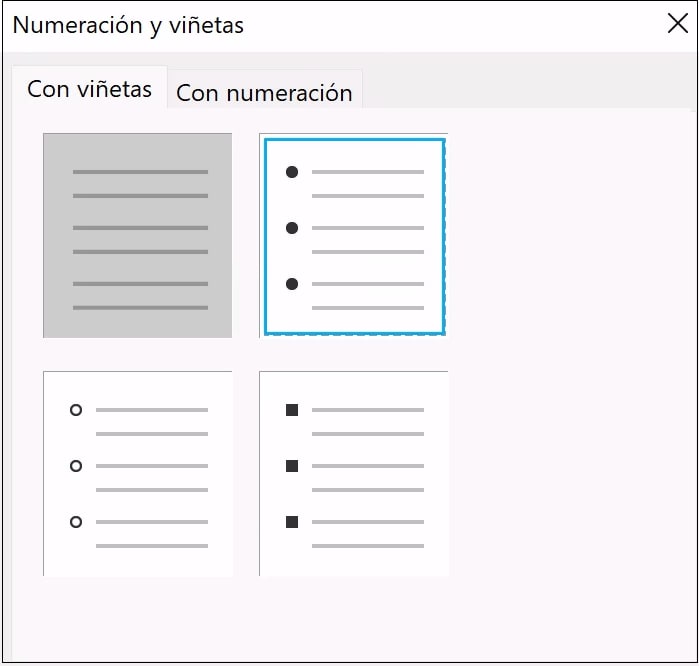Switch to the Con viñetas tab
The width and height of the screenshot is (699, 666).
pos(89,89)
